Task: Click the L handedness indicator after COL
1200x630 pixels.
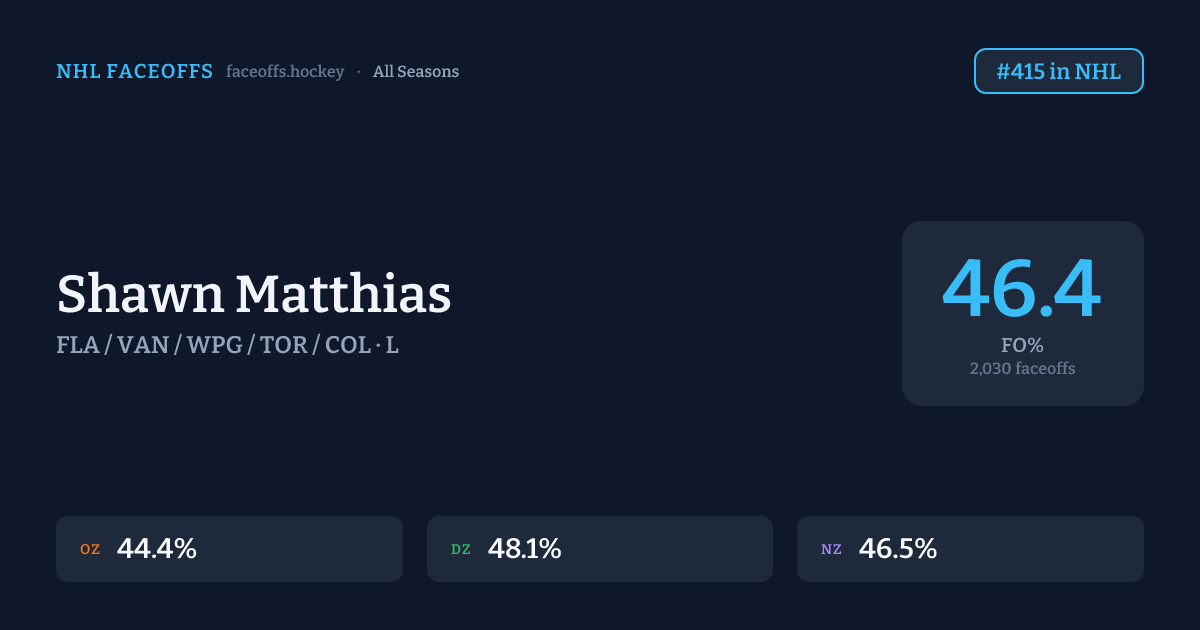Action: [x=393, y=346]
